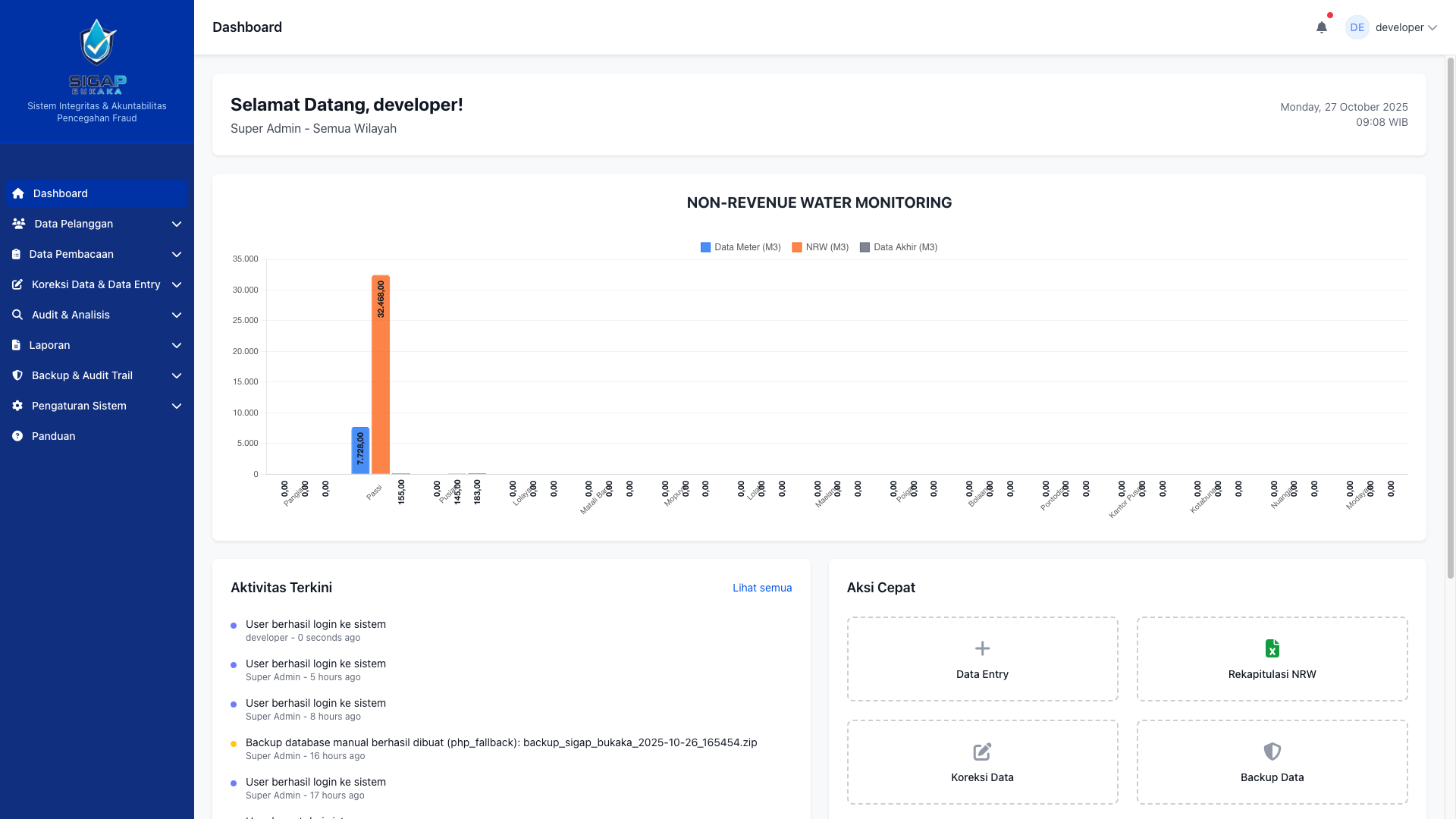Click the Lihat semua link

click(762, 588)
